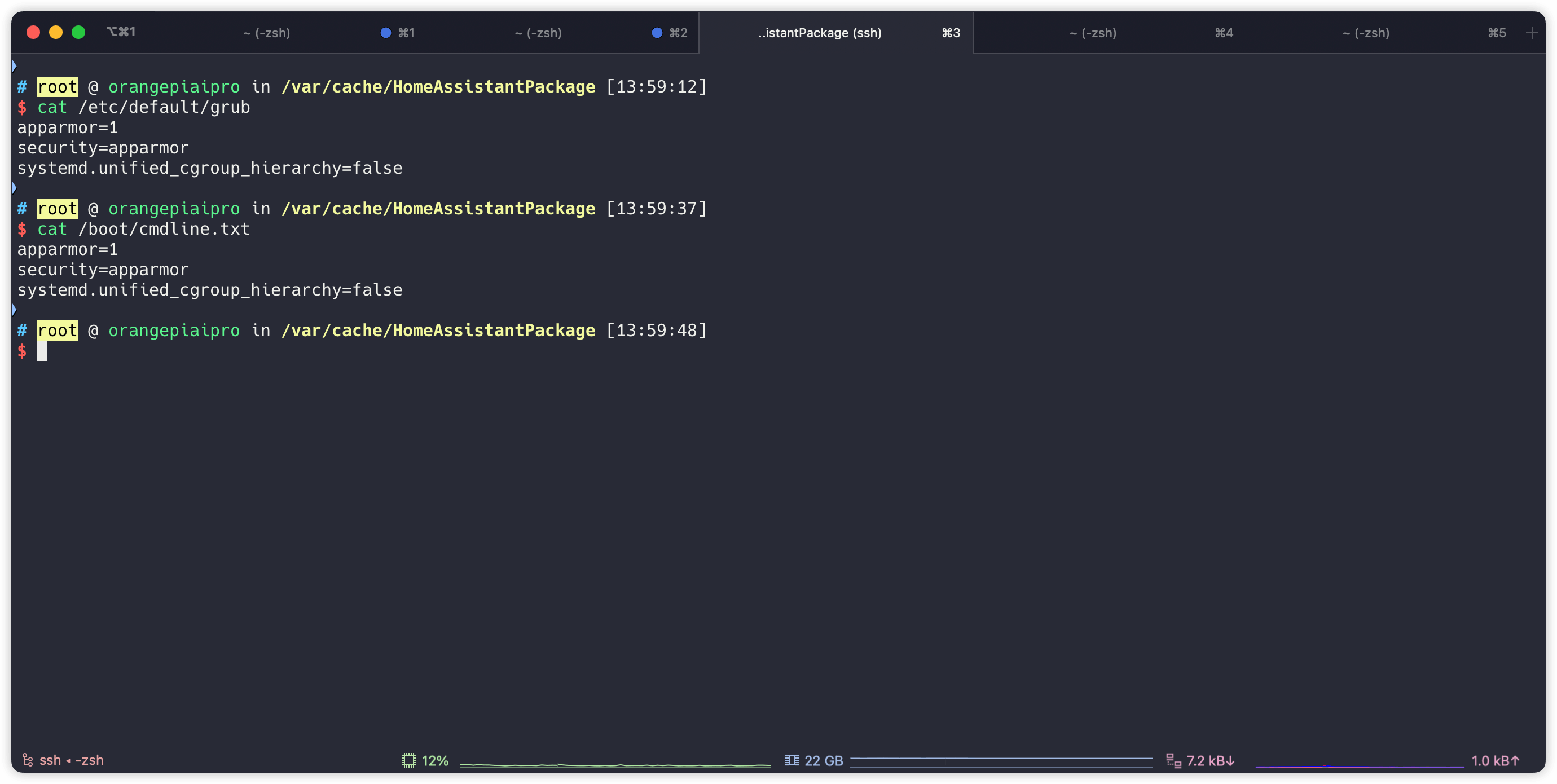Click the green fullscreen window button

[x=78, y=32]
